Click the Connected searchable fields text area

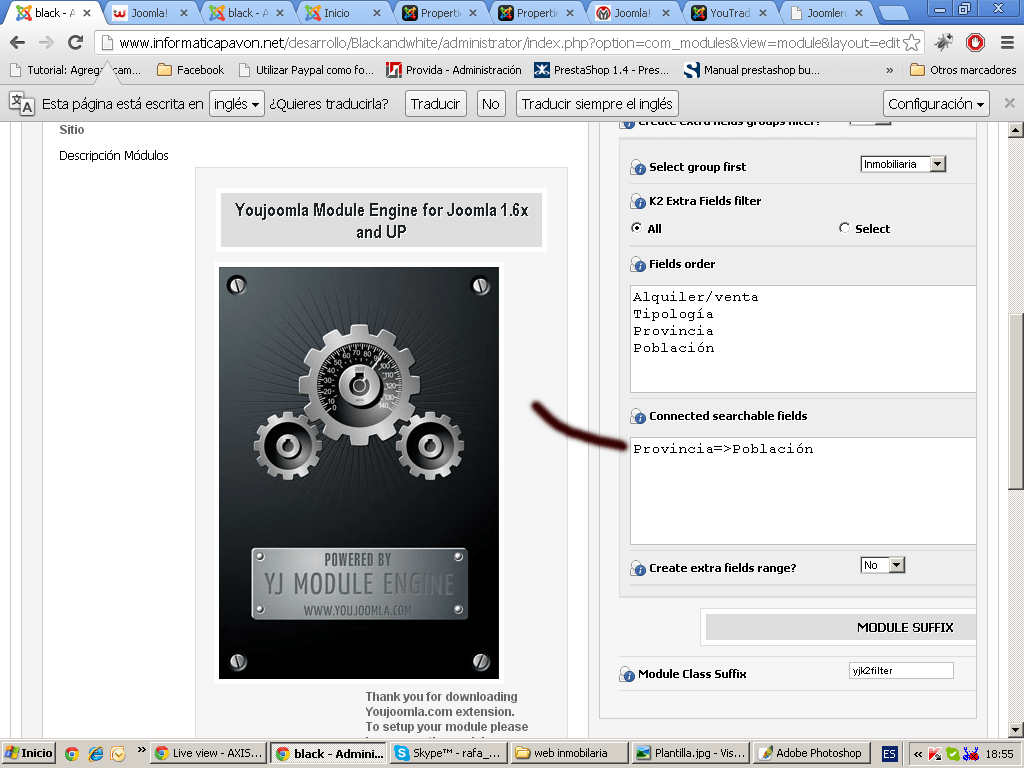coord(803,491)
